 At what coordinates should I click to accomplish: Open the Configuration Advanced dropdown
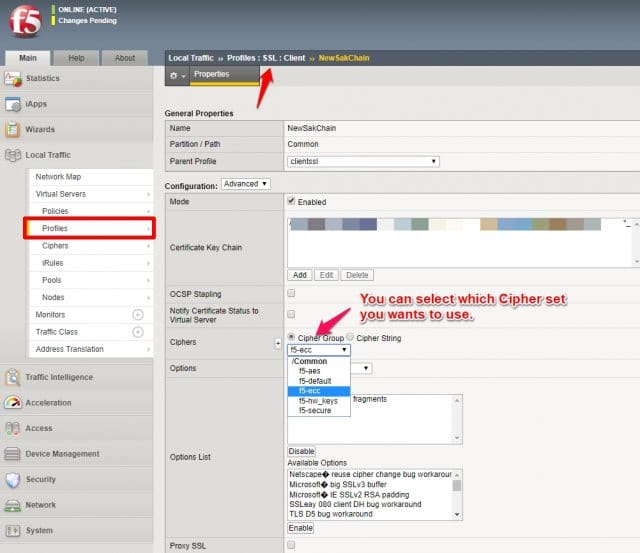[x=245, y=184]
